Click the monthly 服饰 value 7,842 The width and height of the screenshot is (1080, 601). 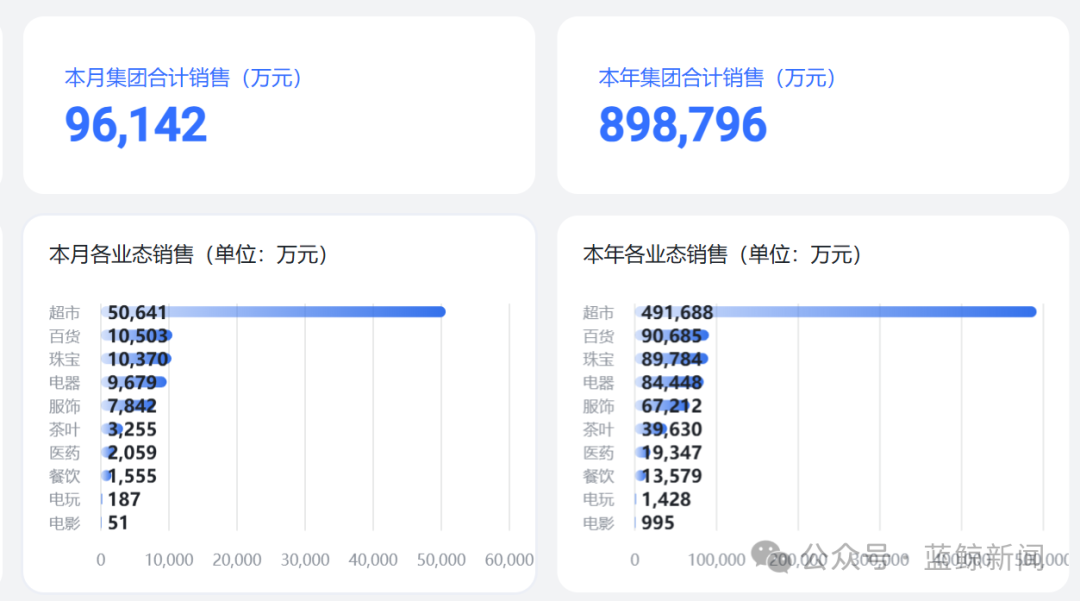[x=132, y=406]
